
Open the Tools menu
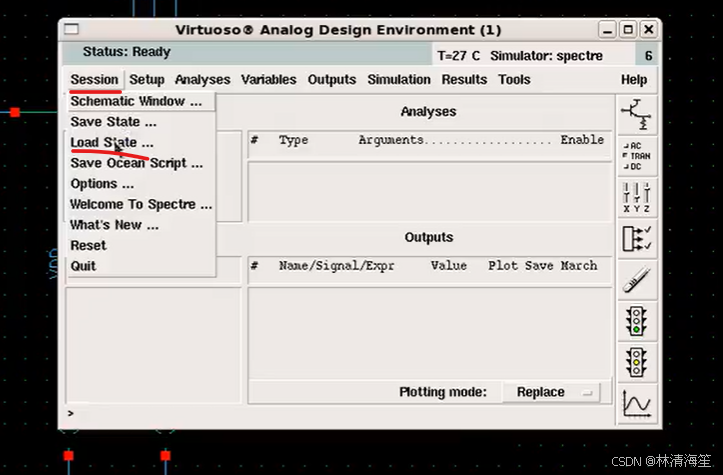[514, 80]
